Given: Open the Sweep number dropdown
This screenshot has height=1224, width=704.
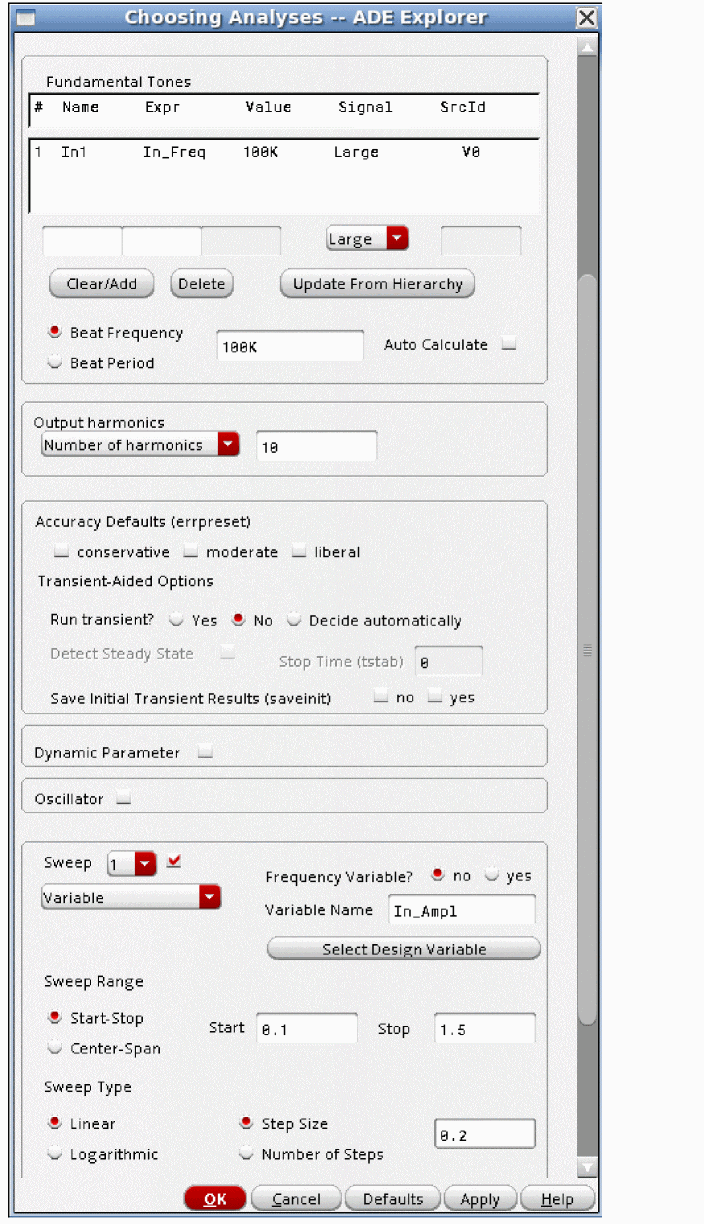Looking at the screenshot, I should point(132,863).
